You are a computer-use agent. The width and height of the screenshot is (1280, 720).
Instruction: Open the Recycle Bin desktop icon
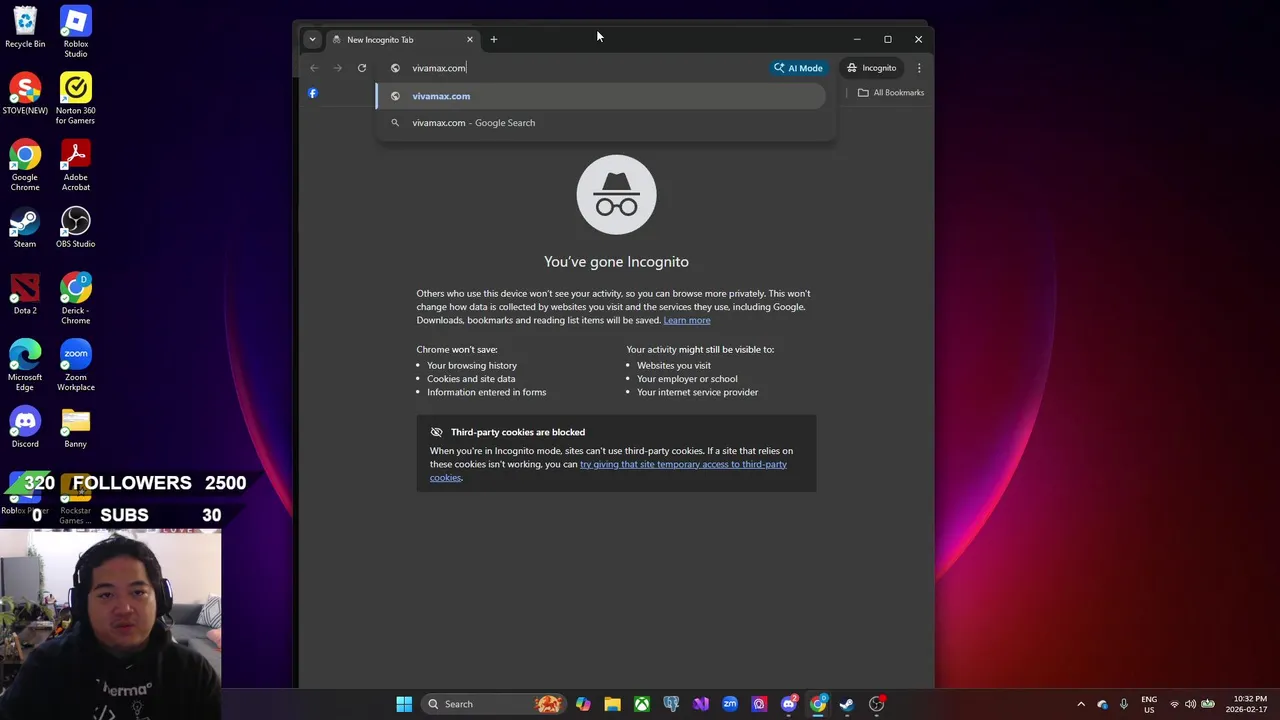tap(25, 27)
